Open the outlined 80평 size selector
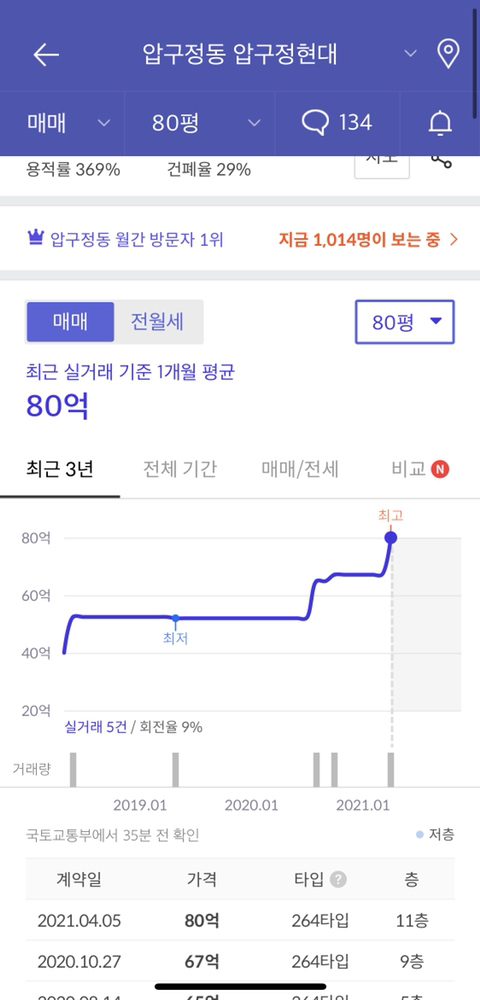The image size is (480, 1000). point(405,322)
